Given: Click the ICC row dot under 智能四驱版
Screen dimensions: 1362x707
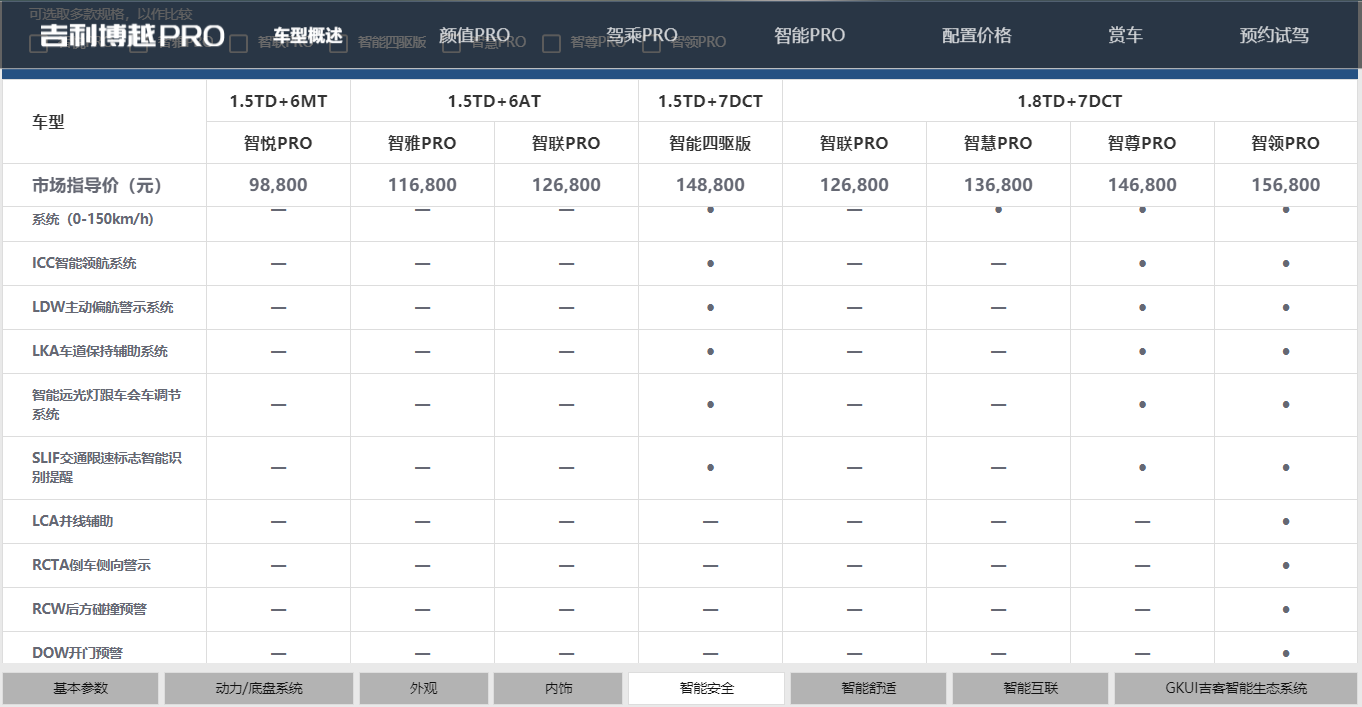Looking at the screenshot, I should pos(710,264).
